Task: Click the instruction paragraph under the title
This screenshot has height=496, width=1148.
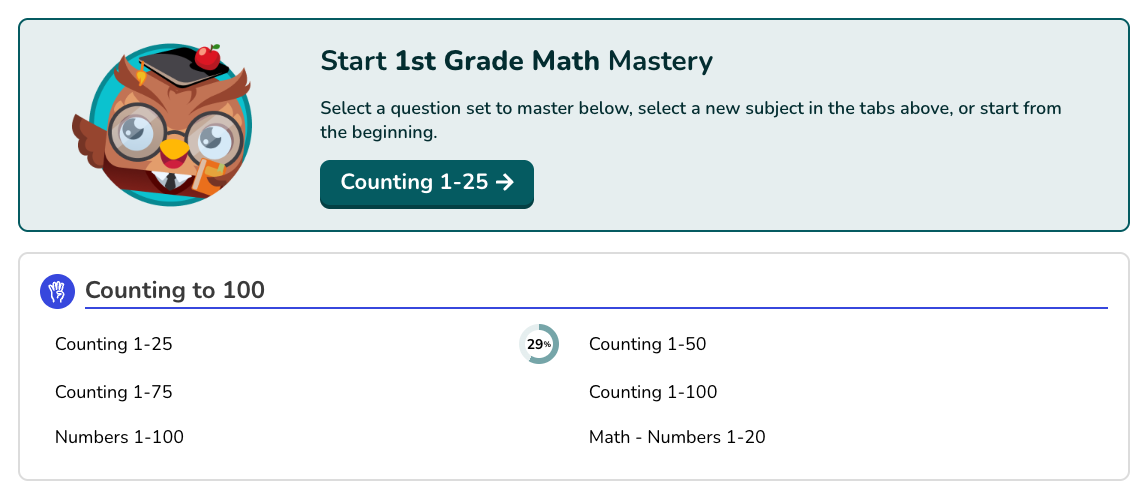Action: pos(690,119)
